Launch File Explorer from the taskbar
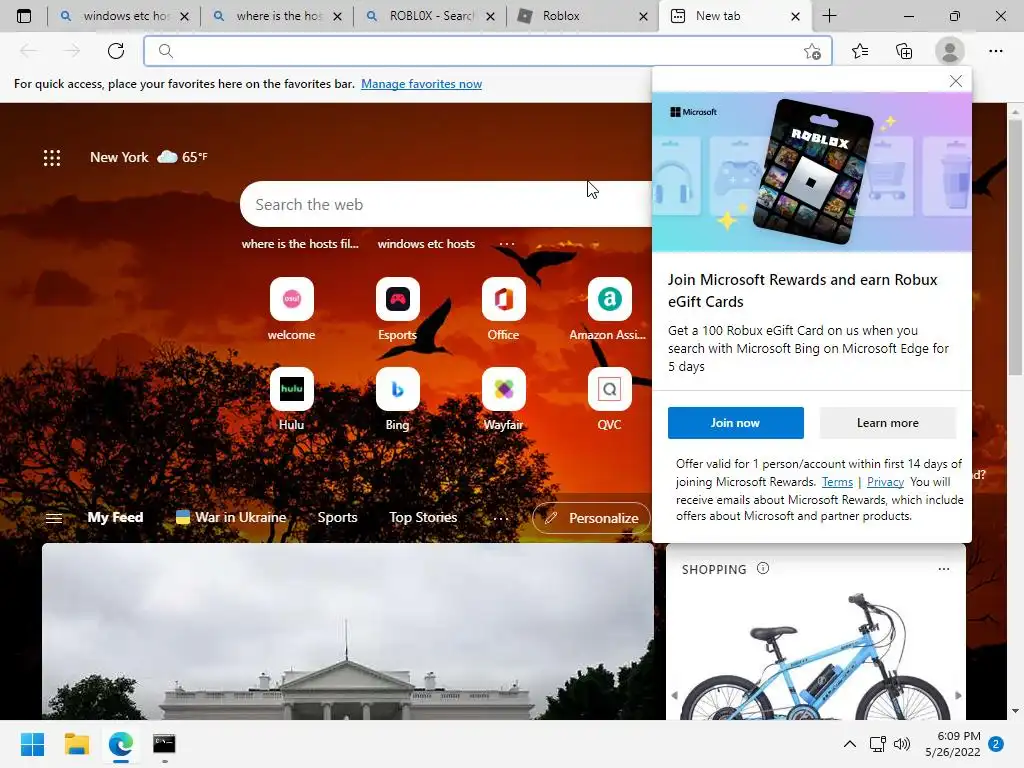This screenshot has height=768, width=1024. pyautogui.click(x=76, y=744)
